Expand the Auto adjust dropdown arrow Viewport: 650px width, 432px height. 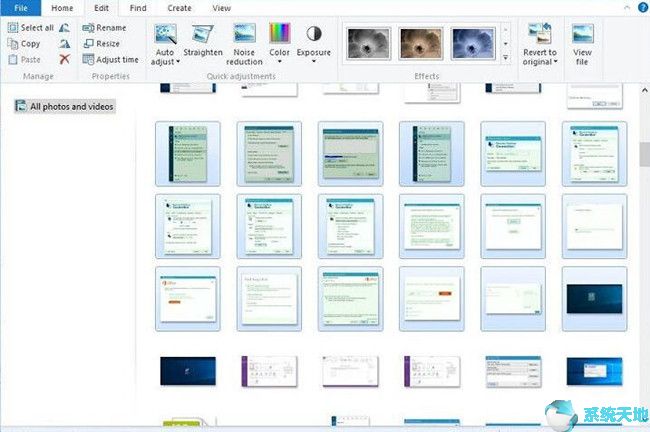[x=178, y=62]
